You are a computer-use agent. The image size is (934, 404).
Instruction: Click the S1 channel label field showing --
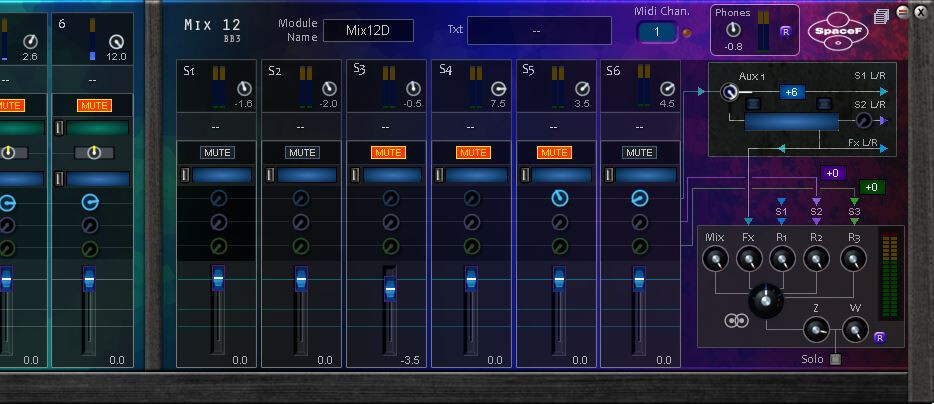tap(216, 126)
